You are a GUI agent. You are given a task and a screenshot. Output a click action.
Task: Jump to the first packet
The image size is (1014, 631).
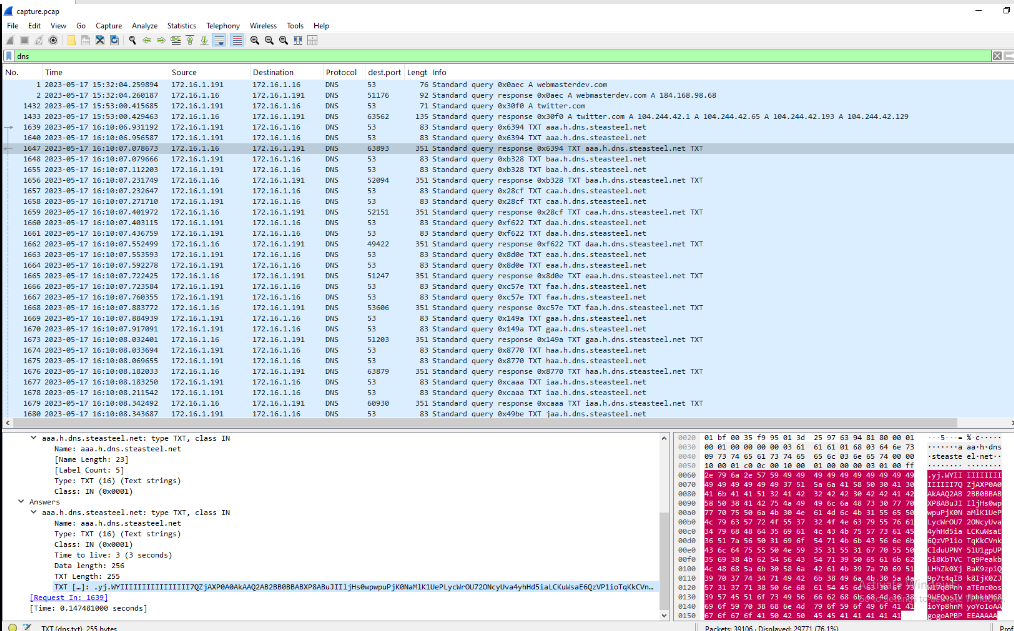pyautogui.click(x=190, y=40)
